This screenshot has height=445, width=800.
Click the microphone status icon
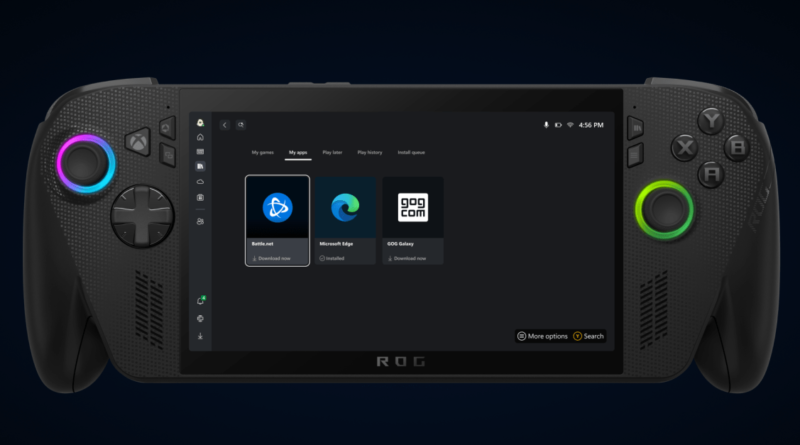(546, 125)
